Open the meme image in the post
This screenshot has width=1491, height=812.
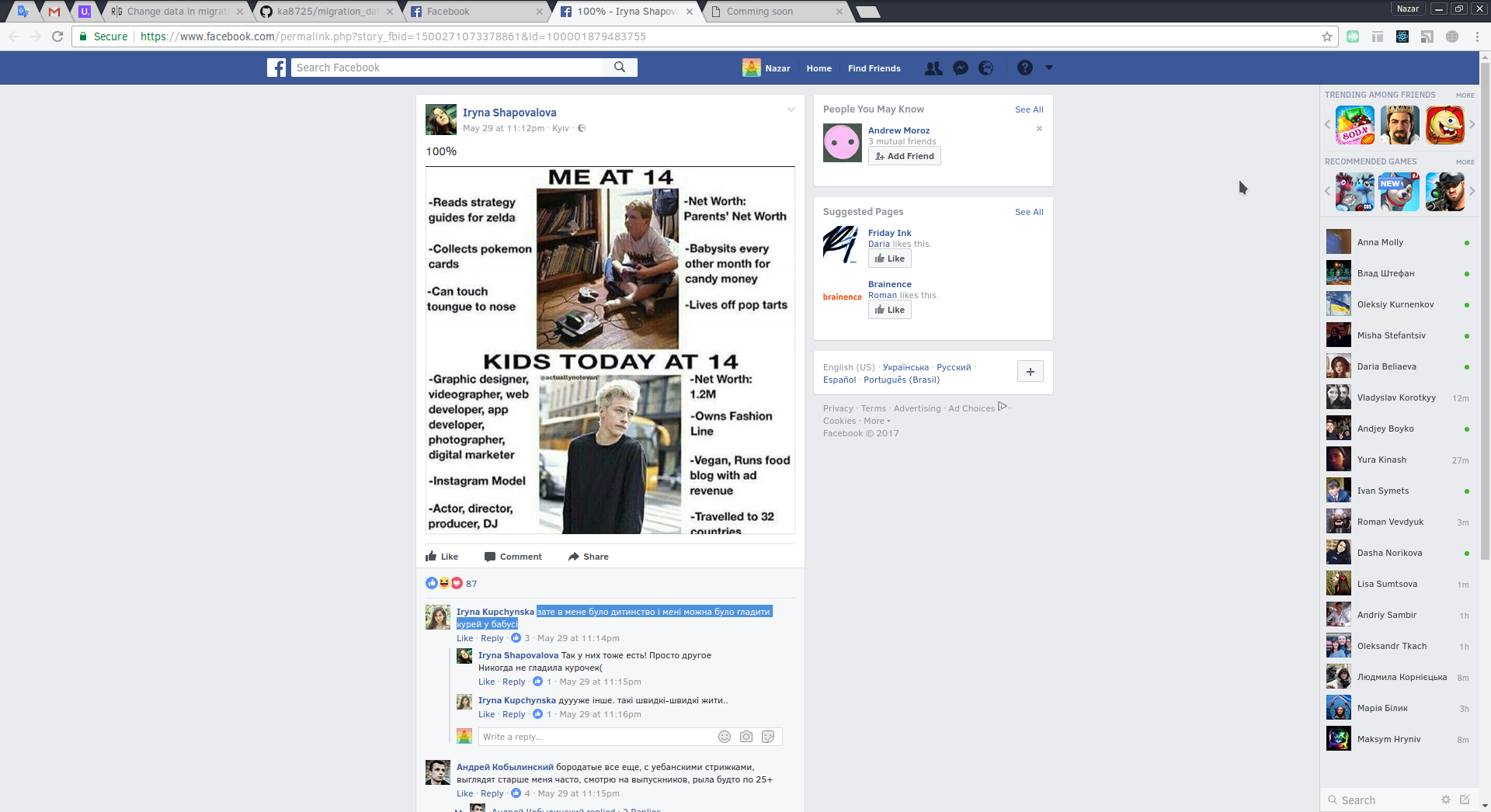coord(610,350)
